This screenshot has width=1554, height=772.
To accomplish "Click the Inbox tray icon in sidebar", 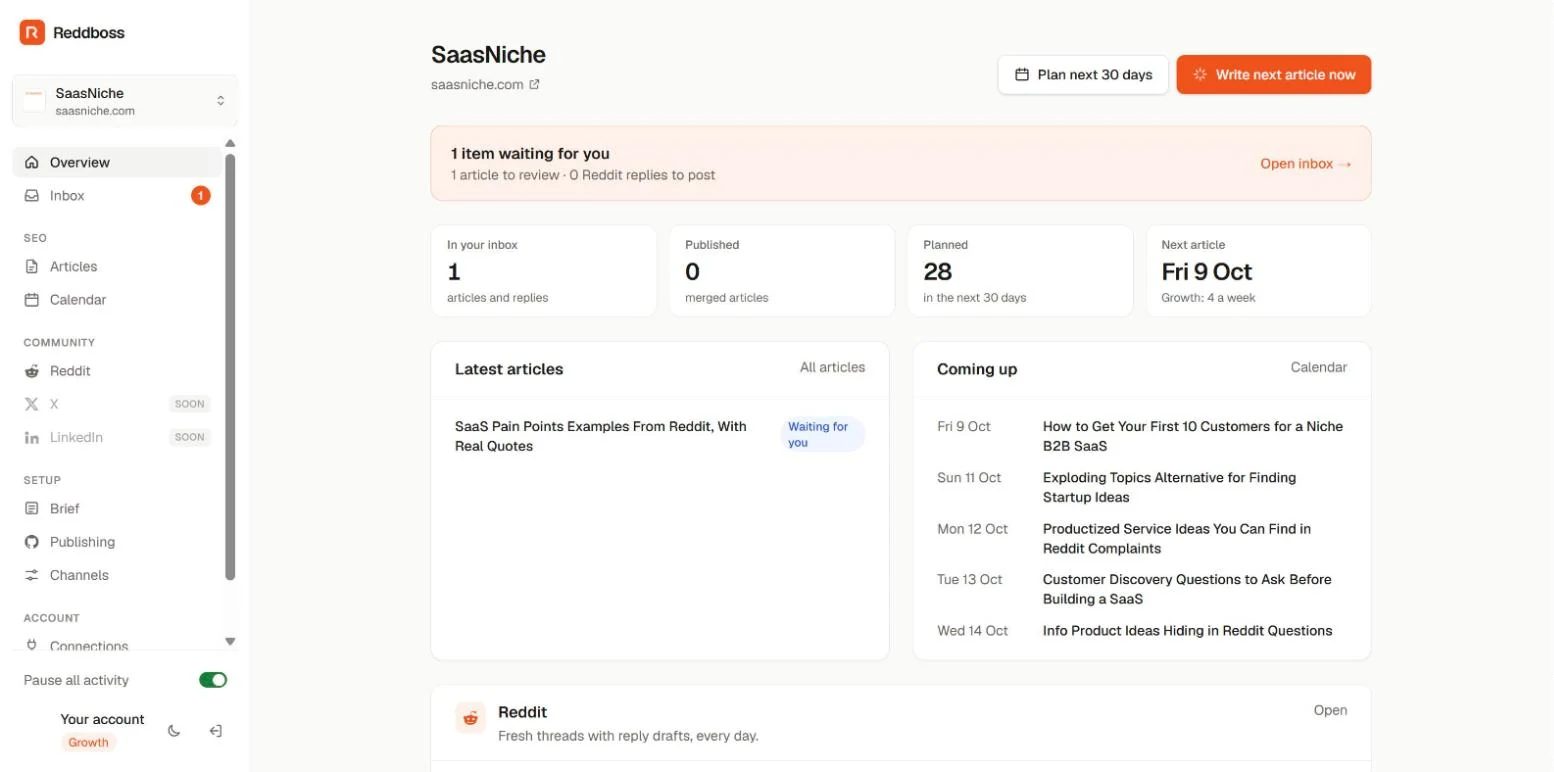I will 32,196.
